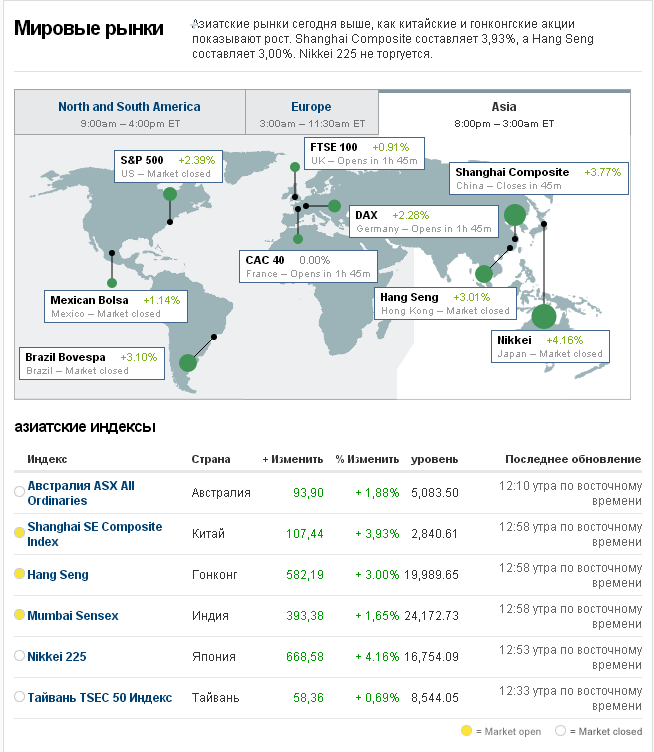Click the green Hang Seng marker circle
Screen dimensions: 654x752
pyautogui.click(x=484, y=274)
